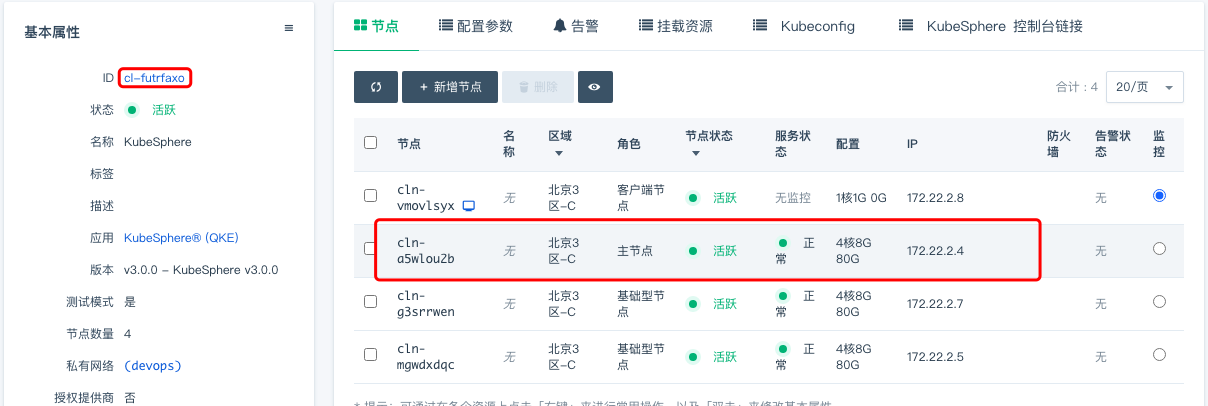Click the refresh node list icon button
Viewport: 1208px width, 406px height.
point(376,87)
